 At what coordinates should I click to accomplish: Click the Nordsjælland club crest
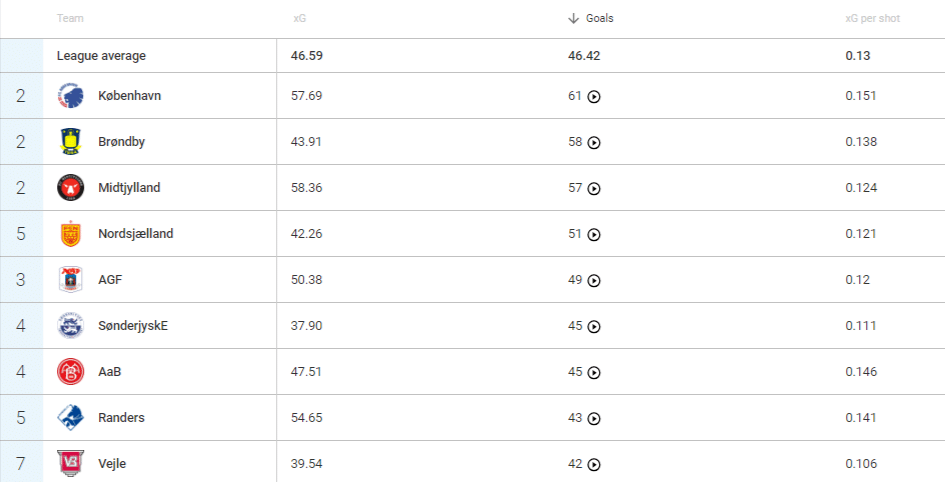(71, 234)
